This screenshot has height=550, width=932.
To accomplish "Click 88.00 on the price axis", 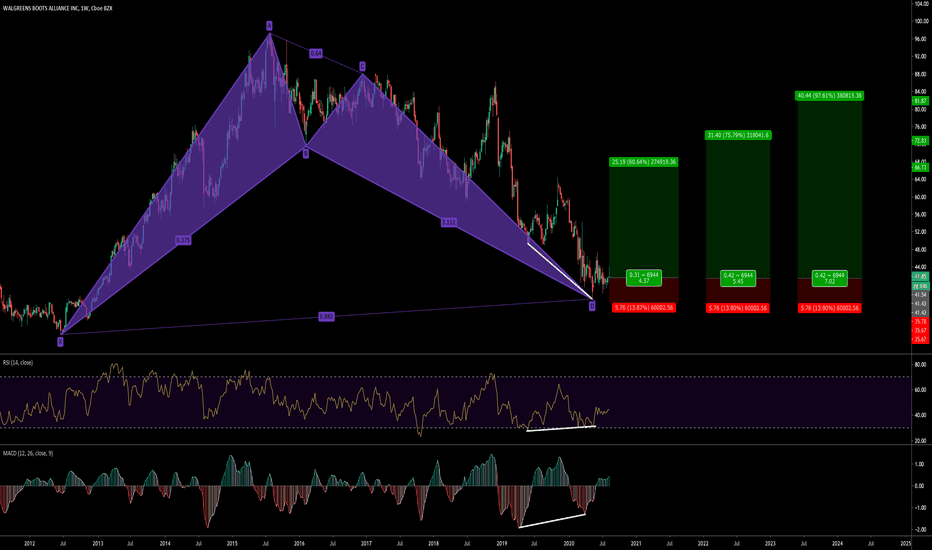I will [x=922, y=74].
